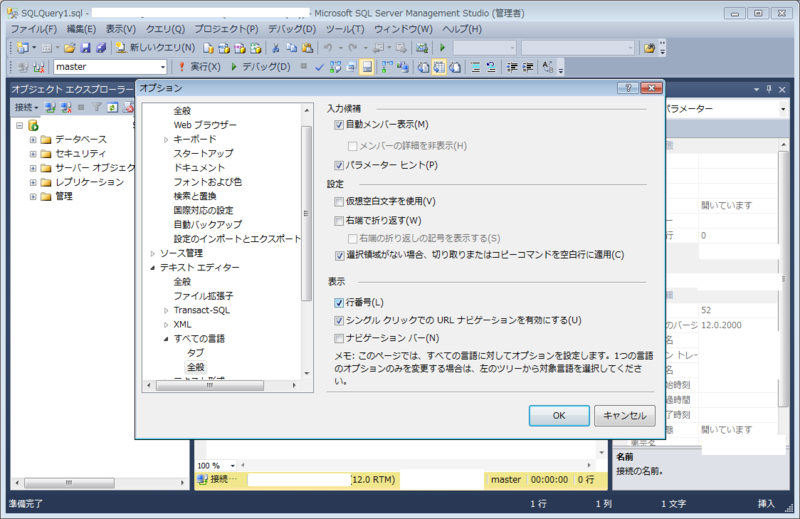
Task: Select ファイル拡張子 in options tree
Action: (x=204, y=296)
